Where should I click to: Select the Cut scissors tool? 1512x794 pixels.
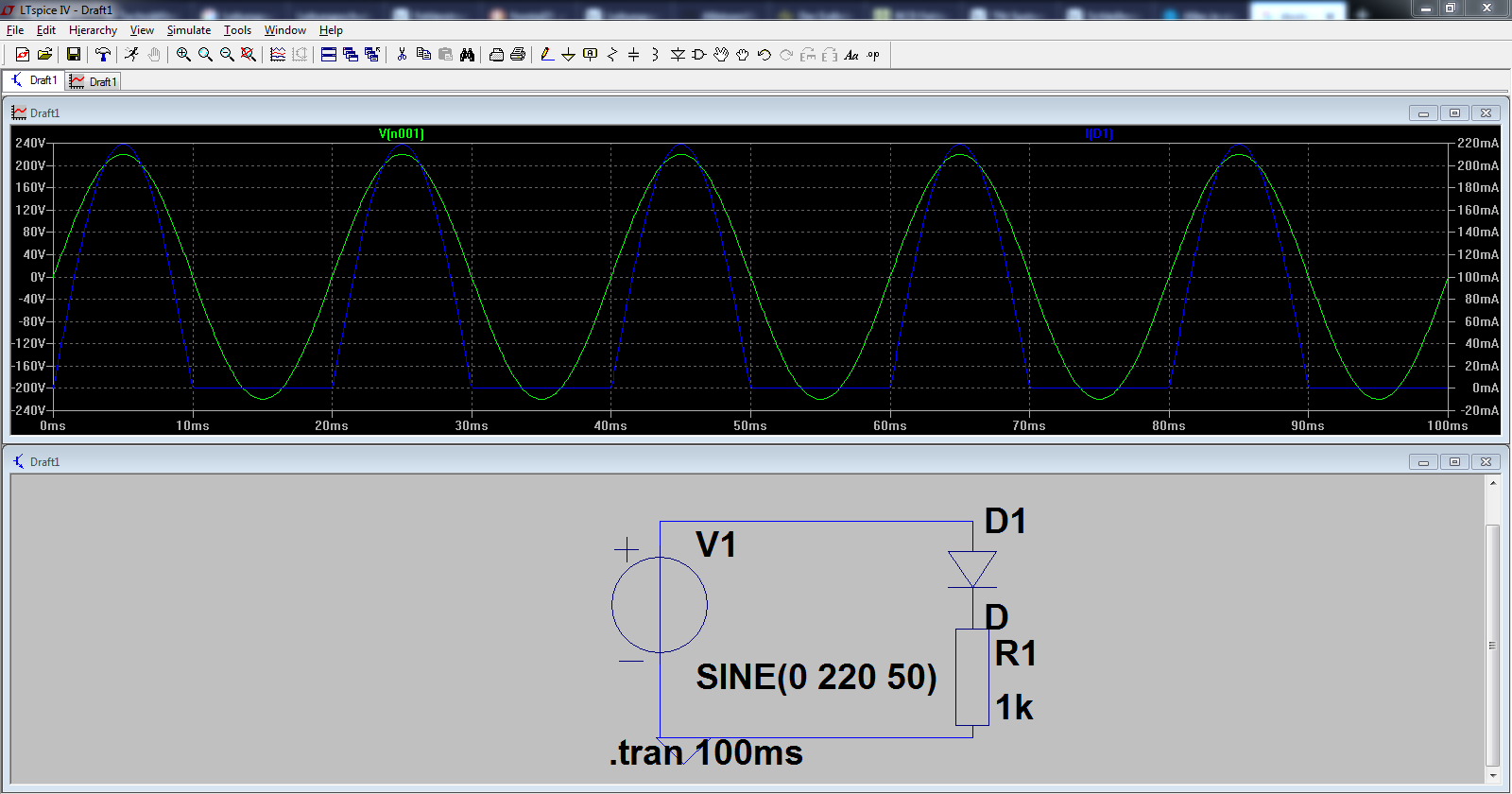click(x=402, y=55)
